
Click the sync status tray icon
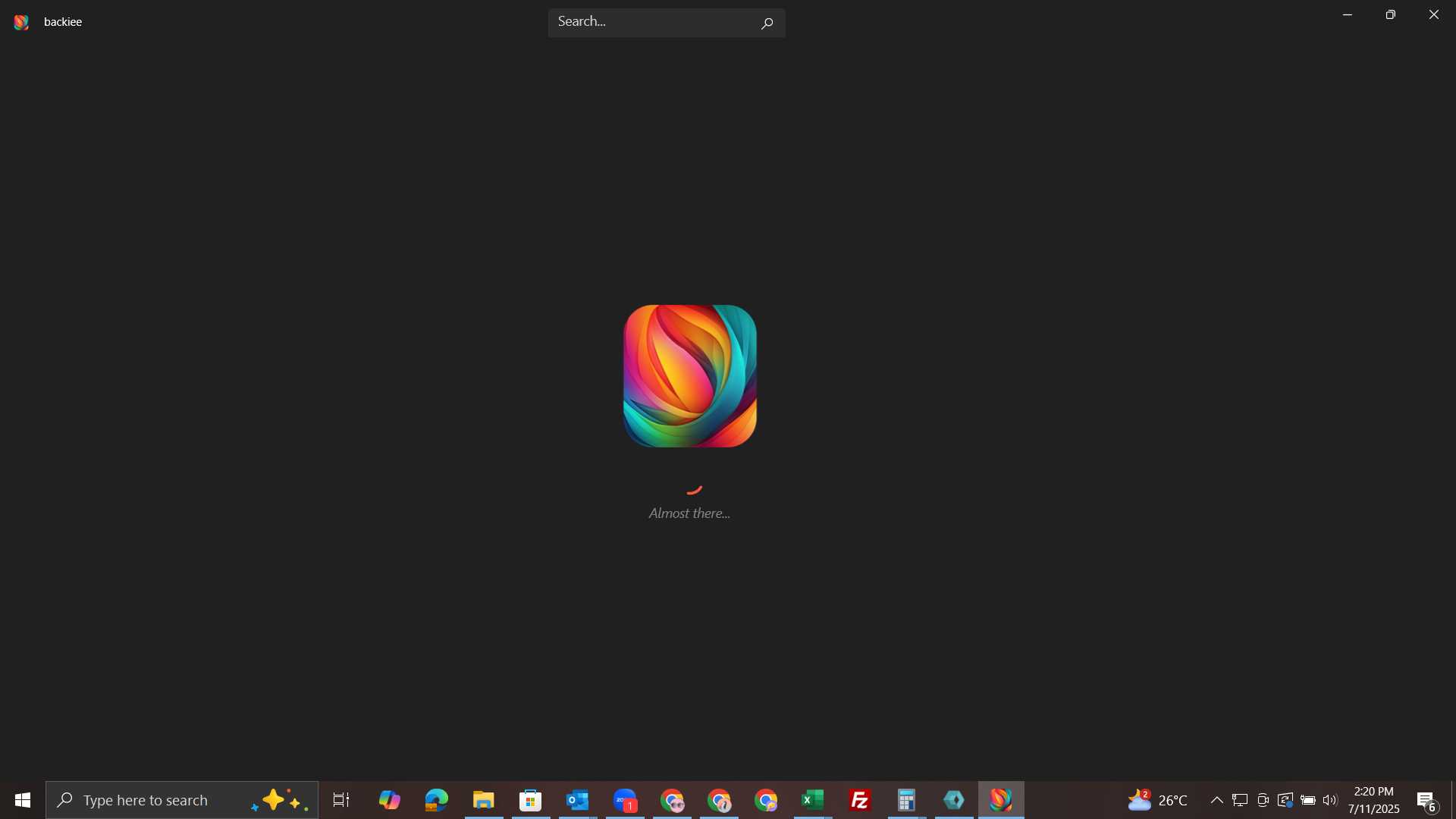(x=1285, y=800)
